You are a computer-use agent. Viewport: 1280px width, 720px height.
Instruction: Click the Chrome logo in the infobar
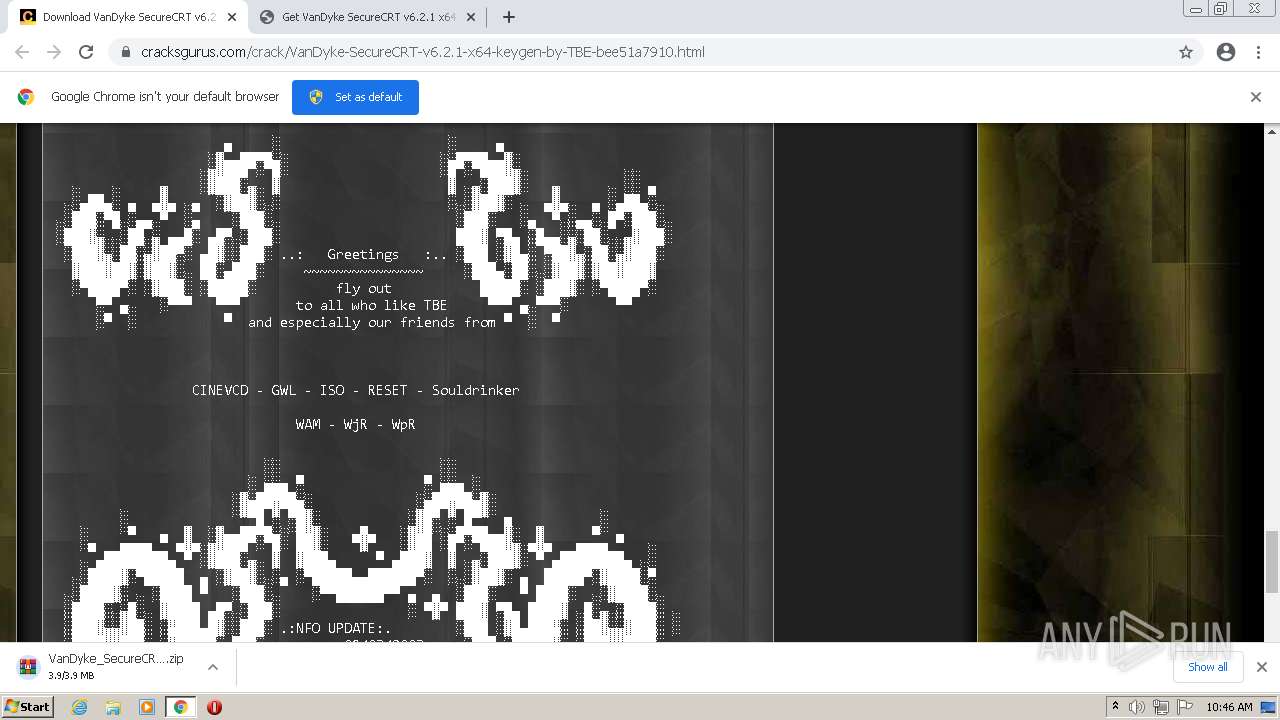tap(26, 97)
